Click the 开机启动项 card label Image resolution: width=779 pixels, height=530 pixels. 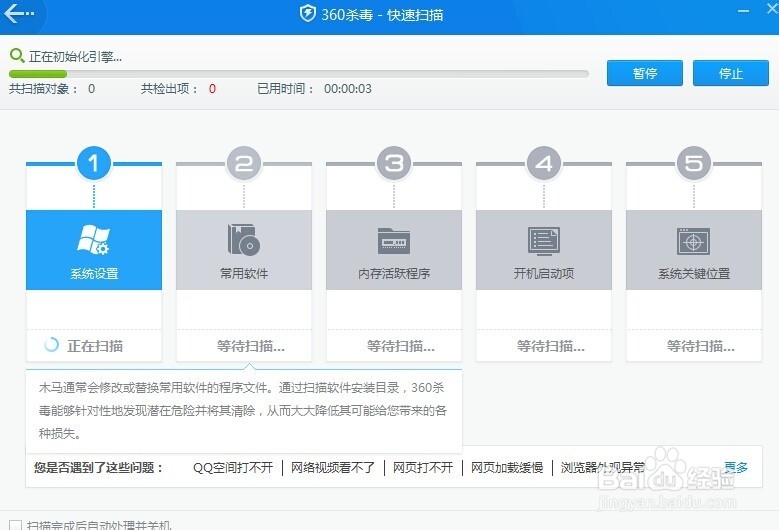[544, 273]
